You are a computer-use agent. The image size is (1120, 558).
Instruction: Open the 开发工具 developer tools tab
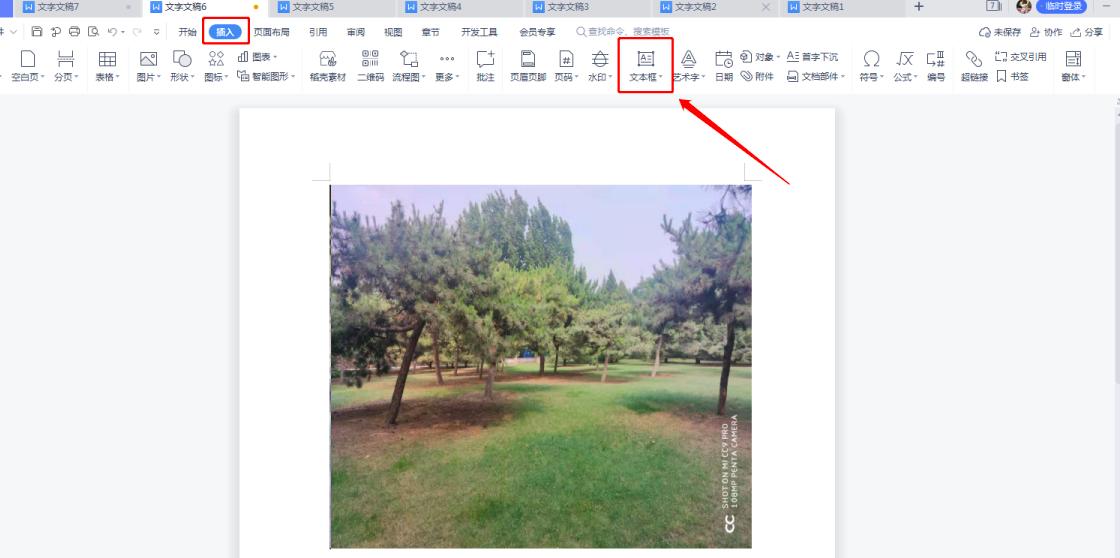[479, 32]
